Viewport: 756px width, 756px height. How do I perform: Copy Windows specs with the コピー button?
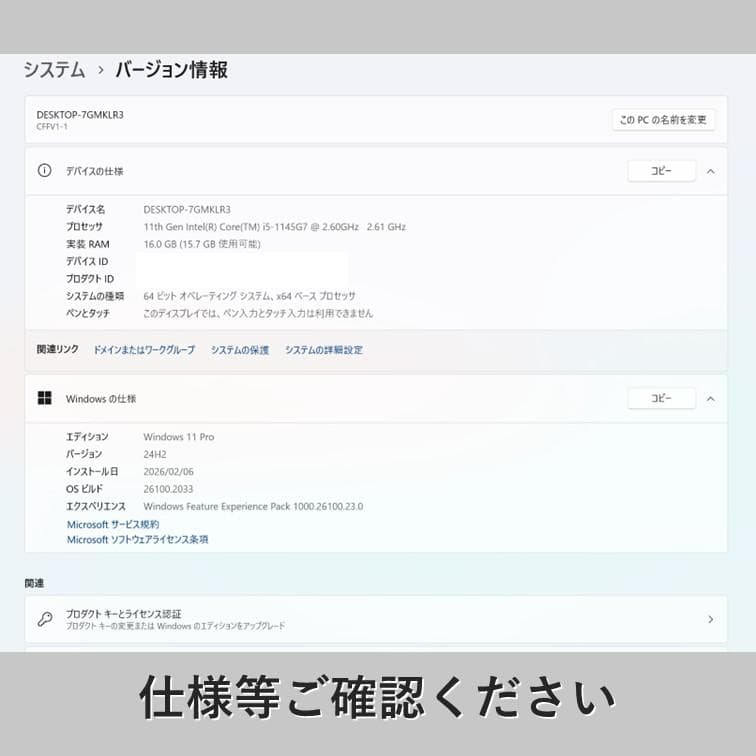point(662,398)
